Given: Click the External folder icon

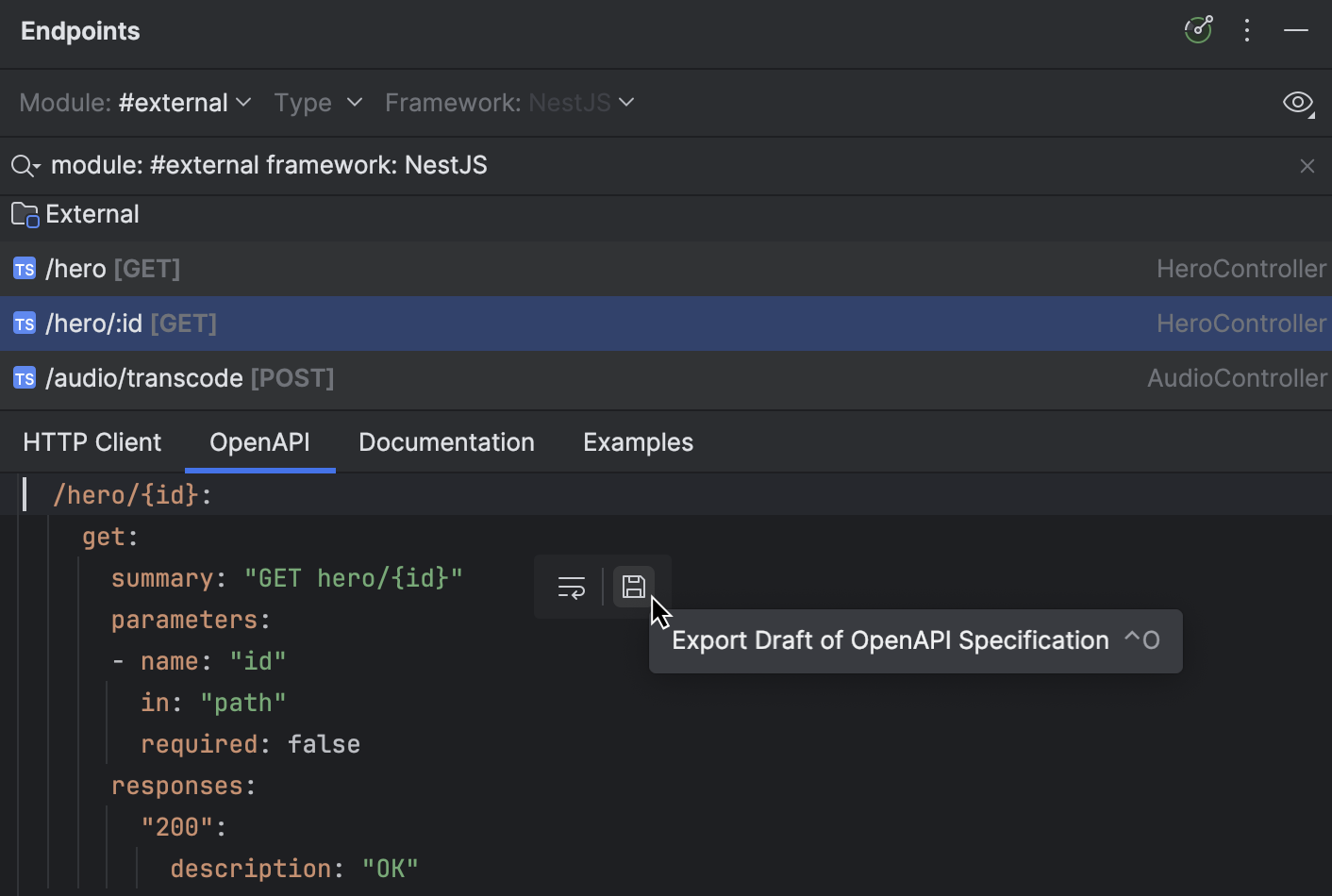Looking at the screenshot, I should pyautogui.click(x=24, y=214).
